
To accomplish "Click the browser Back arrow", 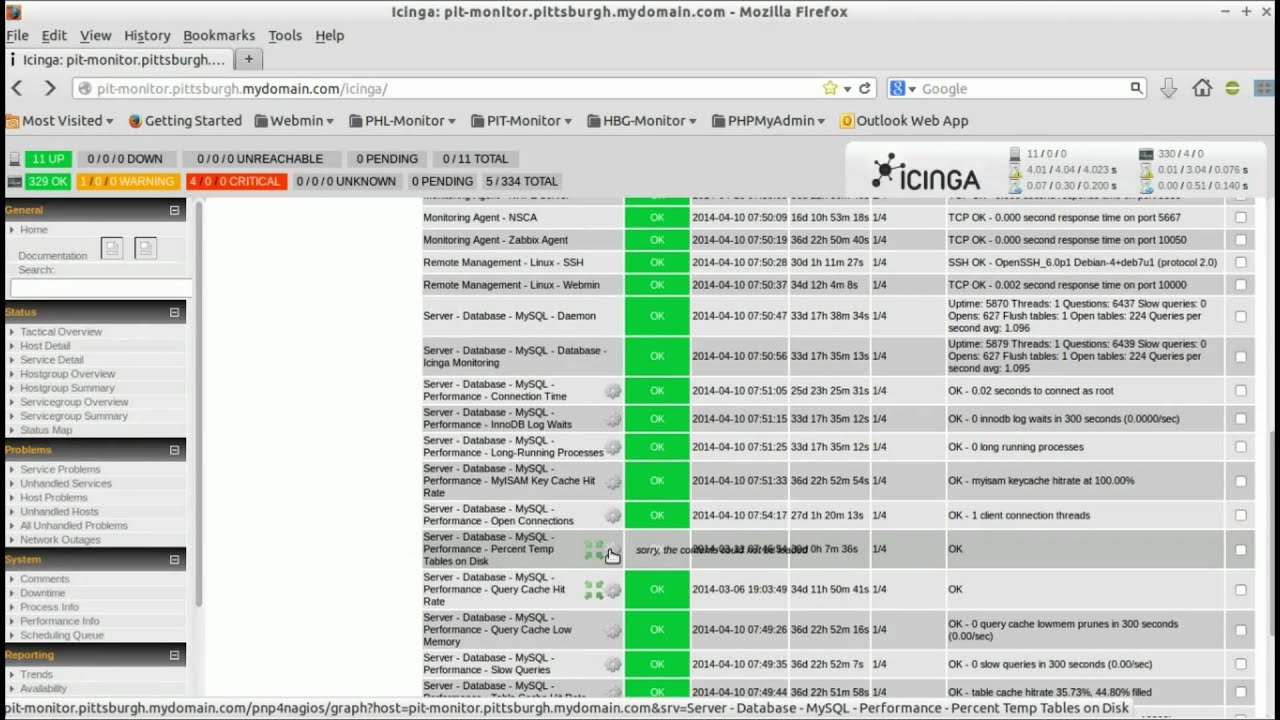I will [17, 88].
